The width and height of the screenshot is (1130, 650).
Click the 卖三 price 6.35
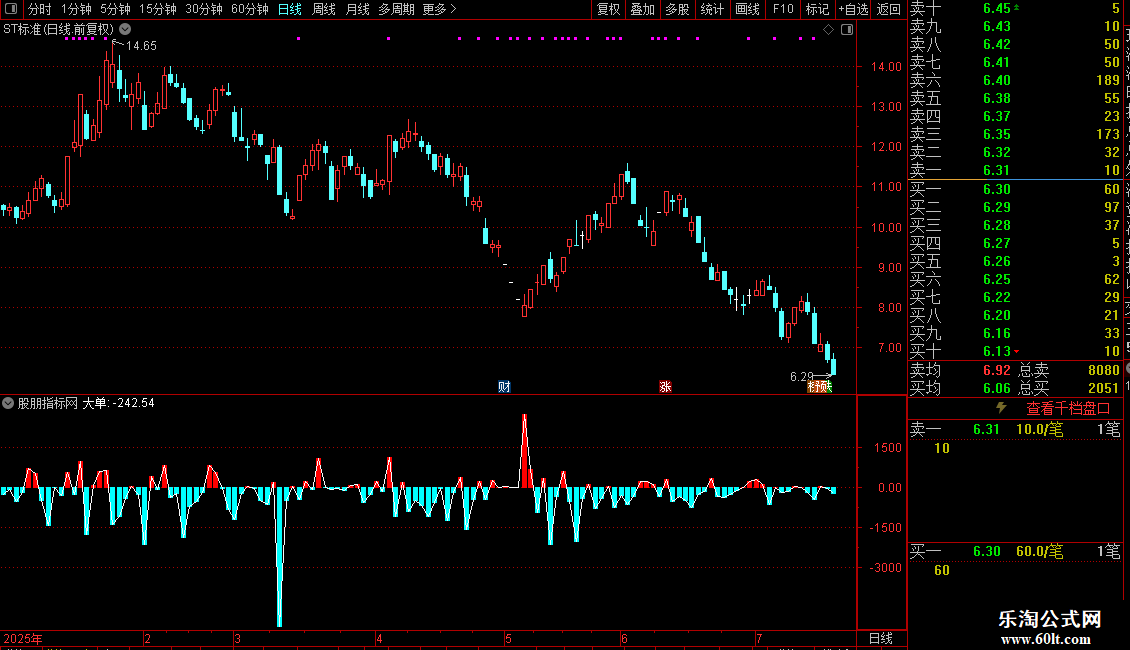(x=997, y=134)
